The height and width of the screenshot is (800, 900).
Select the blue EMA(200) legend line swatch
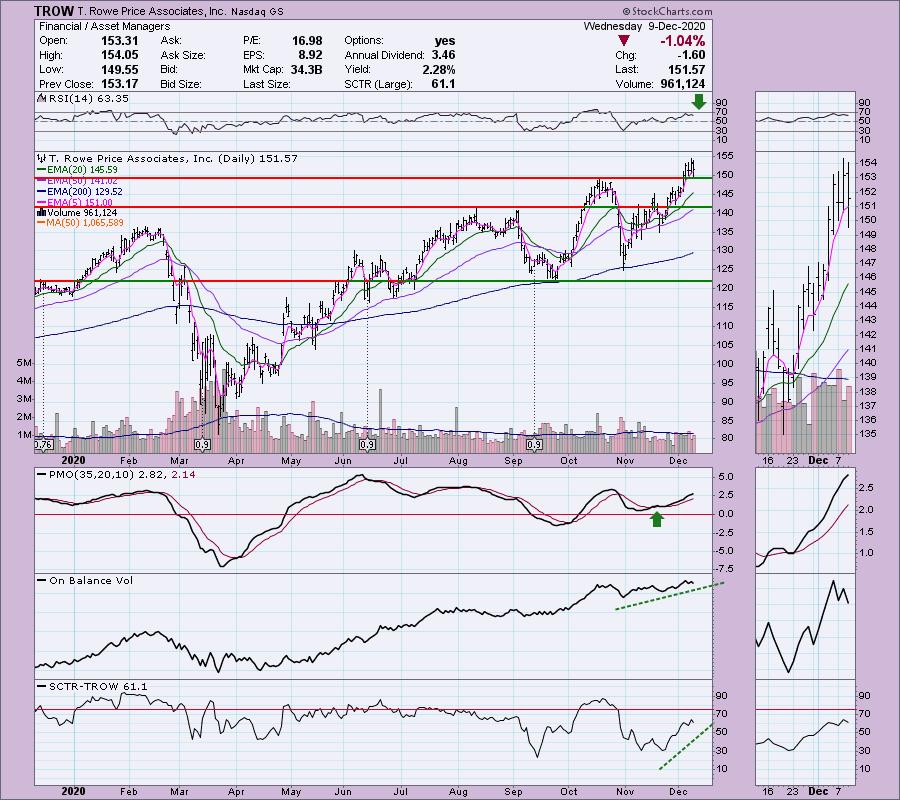(x=41, y=192)
